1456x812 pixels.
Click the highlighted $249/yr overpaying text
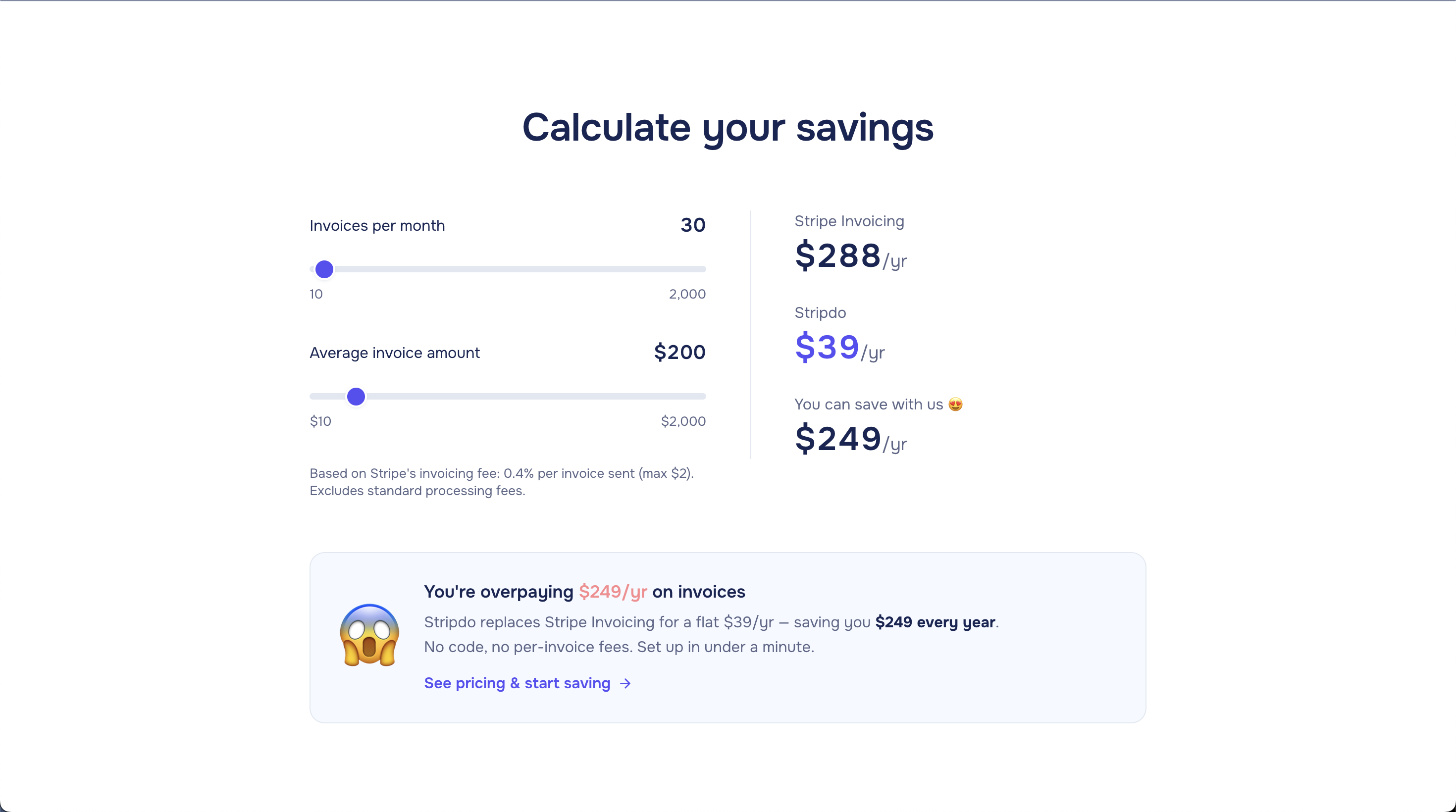612,592
